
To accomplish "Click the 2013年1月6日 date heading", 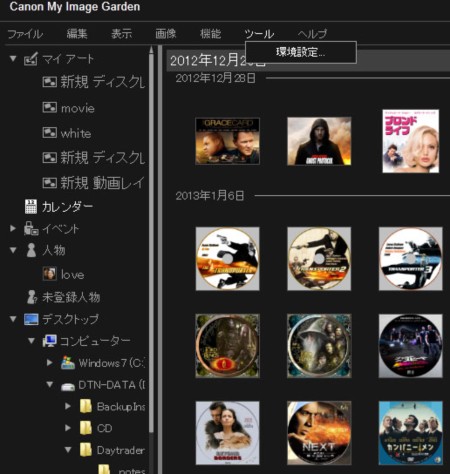I will [210, 196].
